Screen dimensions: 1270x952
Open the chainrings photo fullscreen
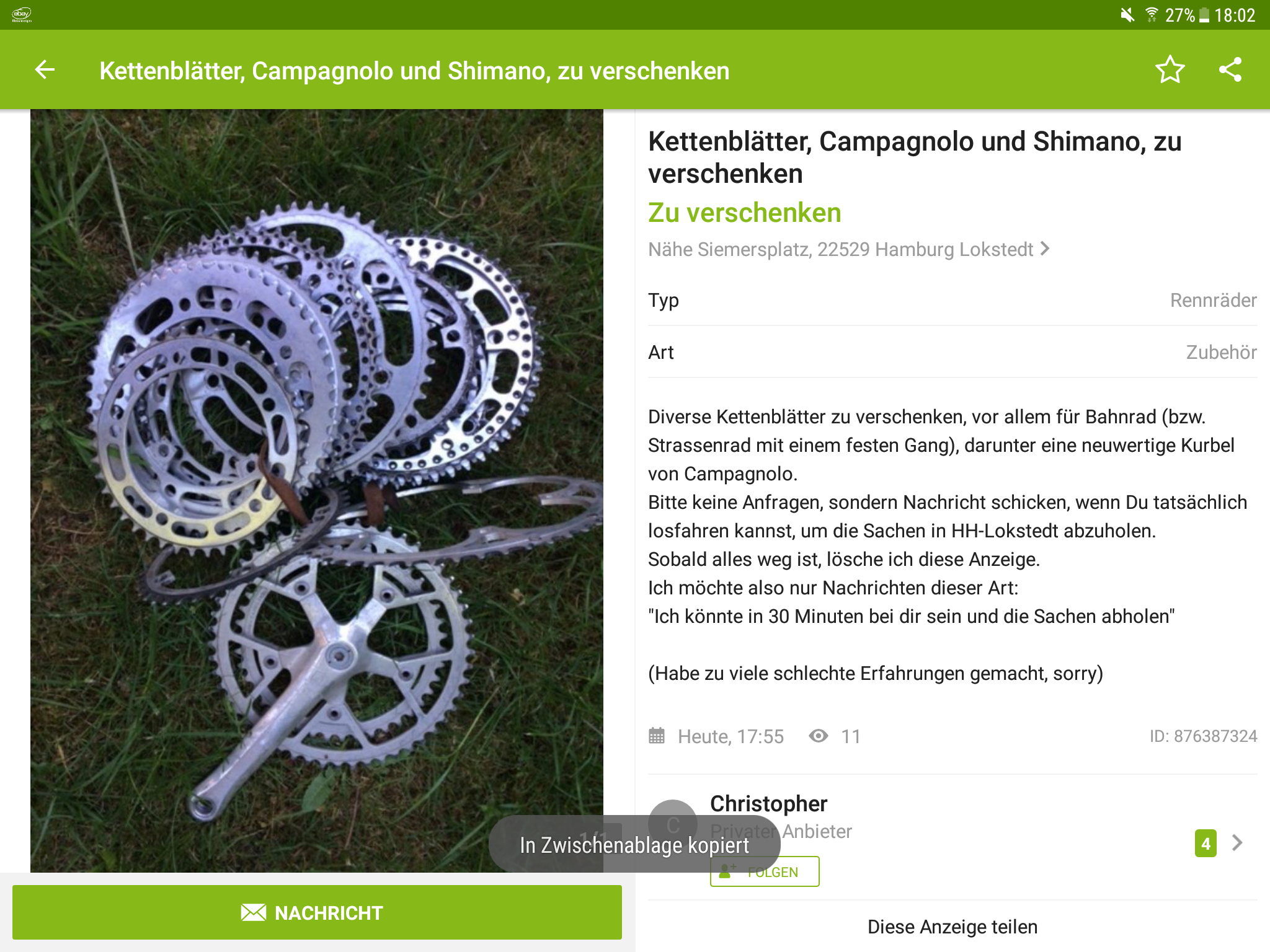[x=317, y=491]
